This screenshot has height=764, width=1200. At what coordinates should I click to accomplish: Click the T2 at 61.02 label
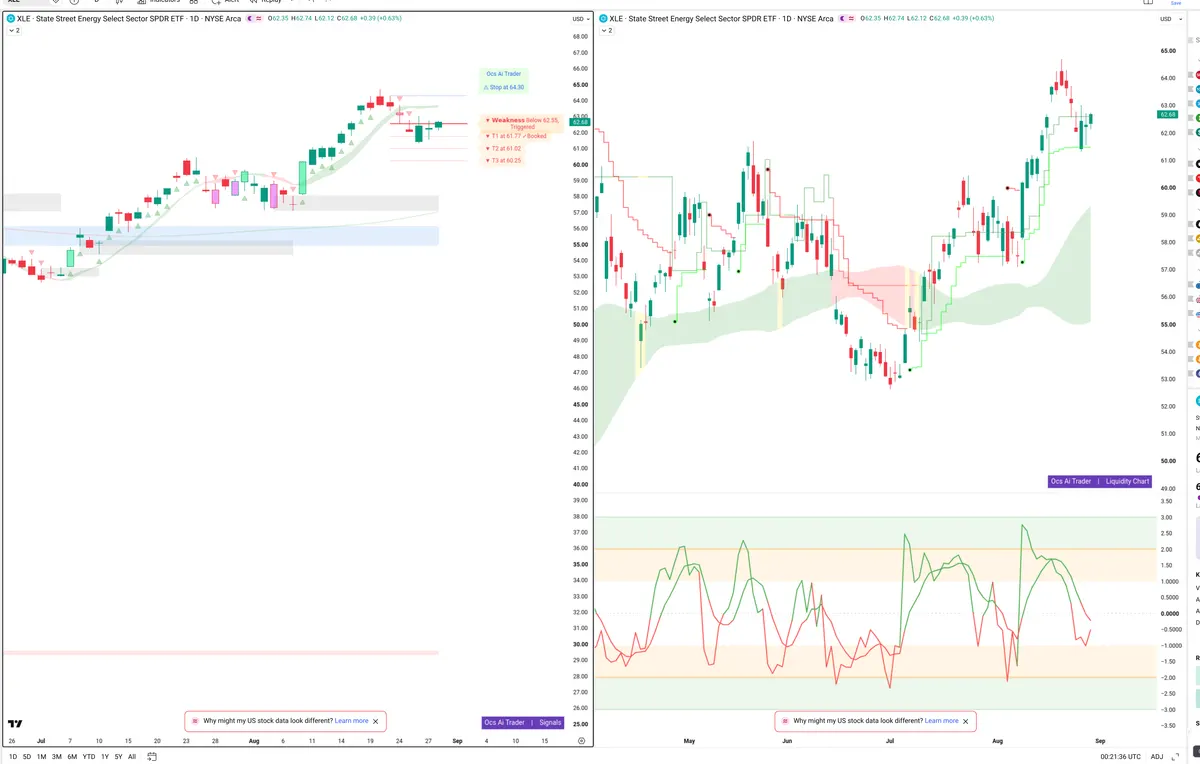coord(503,148)
